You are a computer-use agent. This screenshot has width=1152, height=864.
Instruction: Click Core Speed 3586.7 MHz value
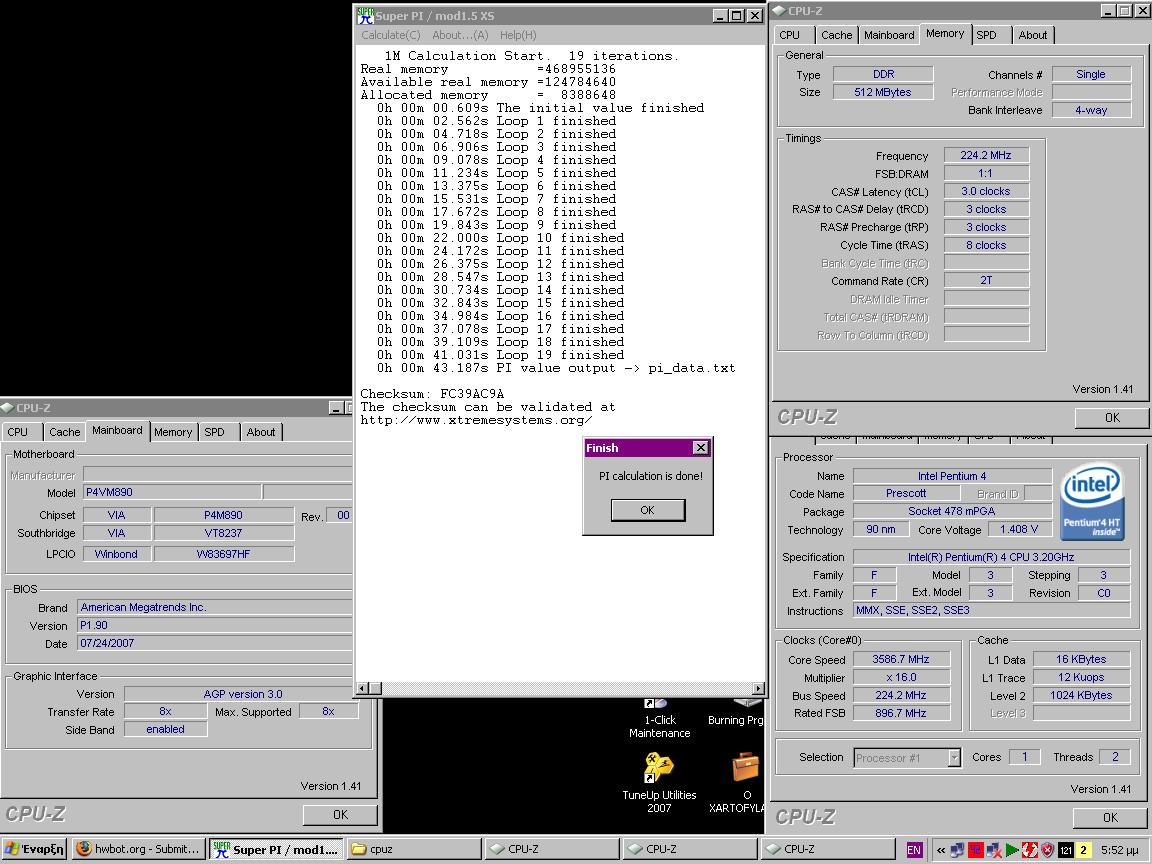(x=901, y=659)
